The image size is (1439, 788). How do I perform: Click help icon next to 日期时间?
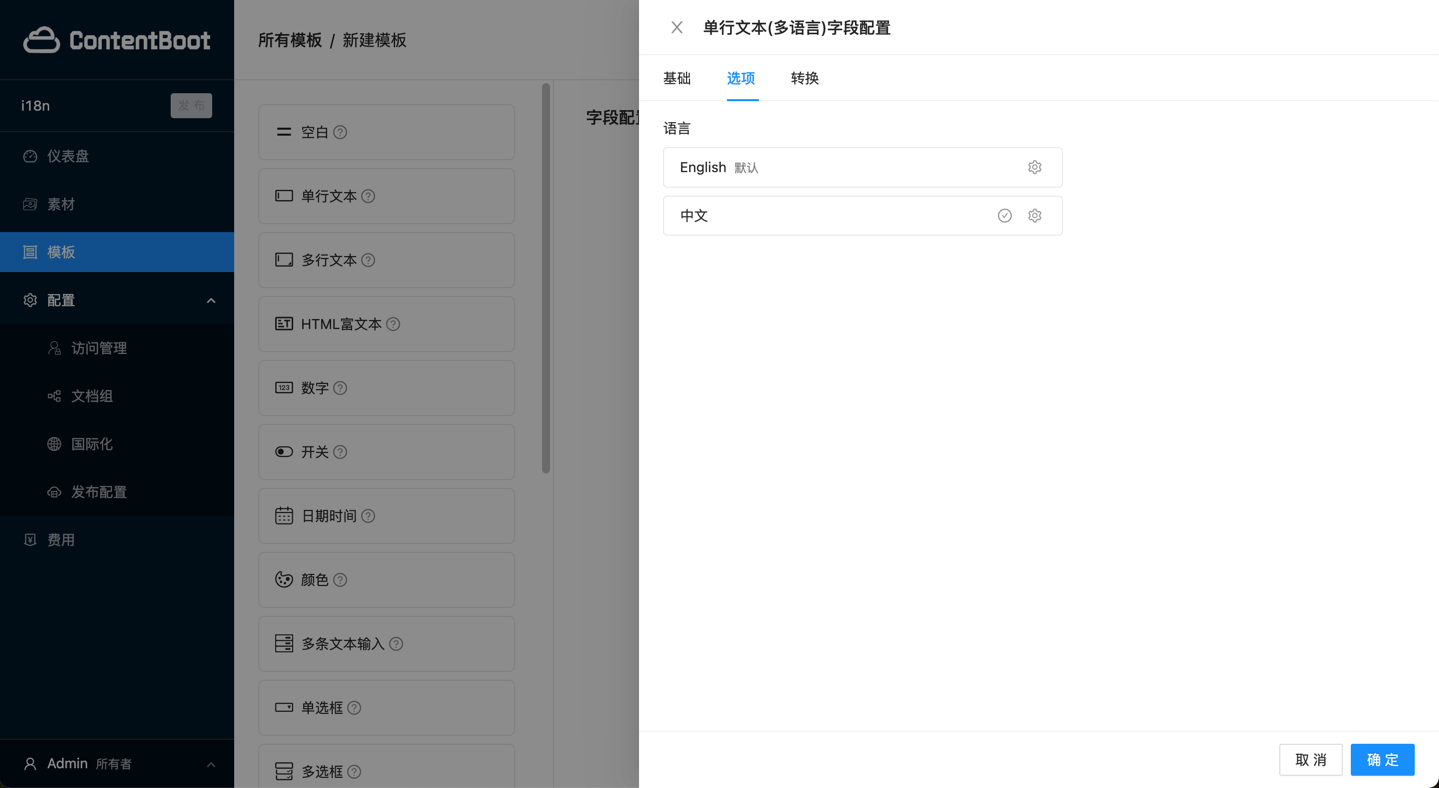(x=368, y=516)
